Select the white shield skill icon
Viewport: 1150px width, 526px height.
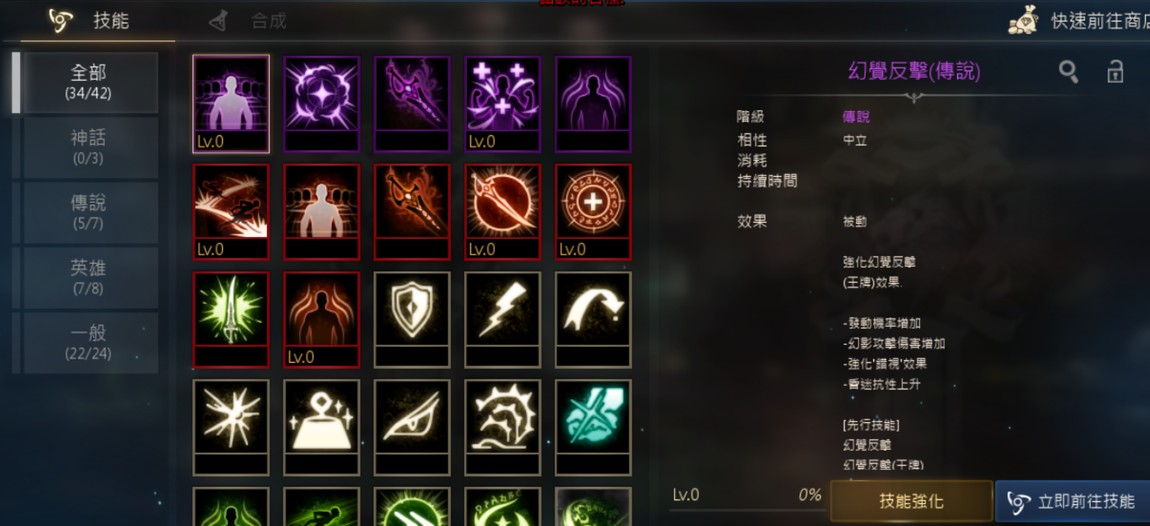coord(412,319)
